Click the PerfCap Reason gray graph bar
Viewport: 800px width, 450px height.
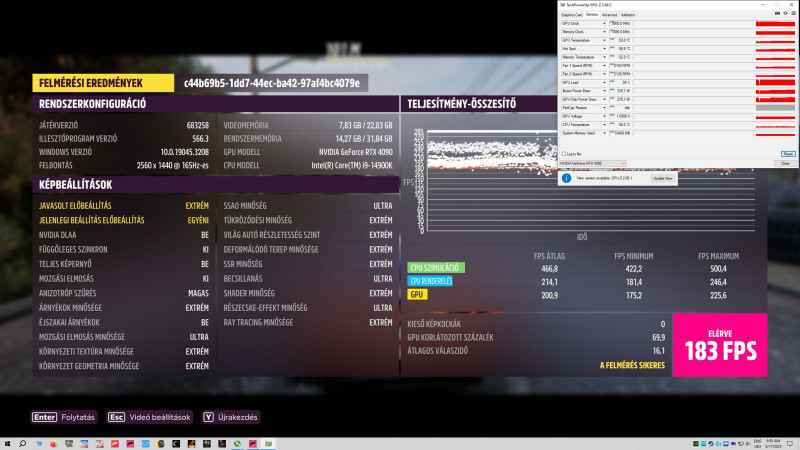(776, 108)
